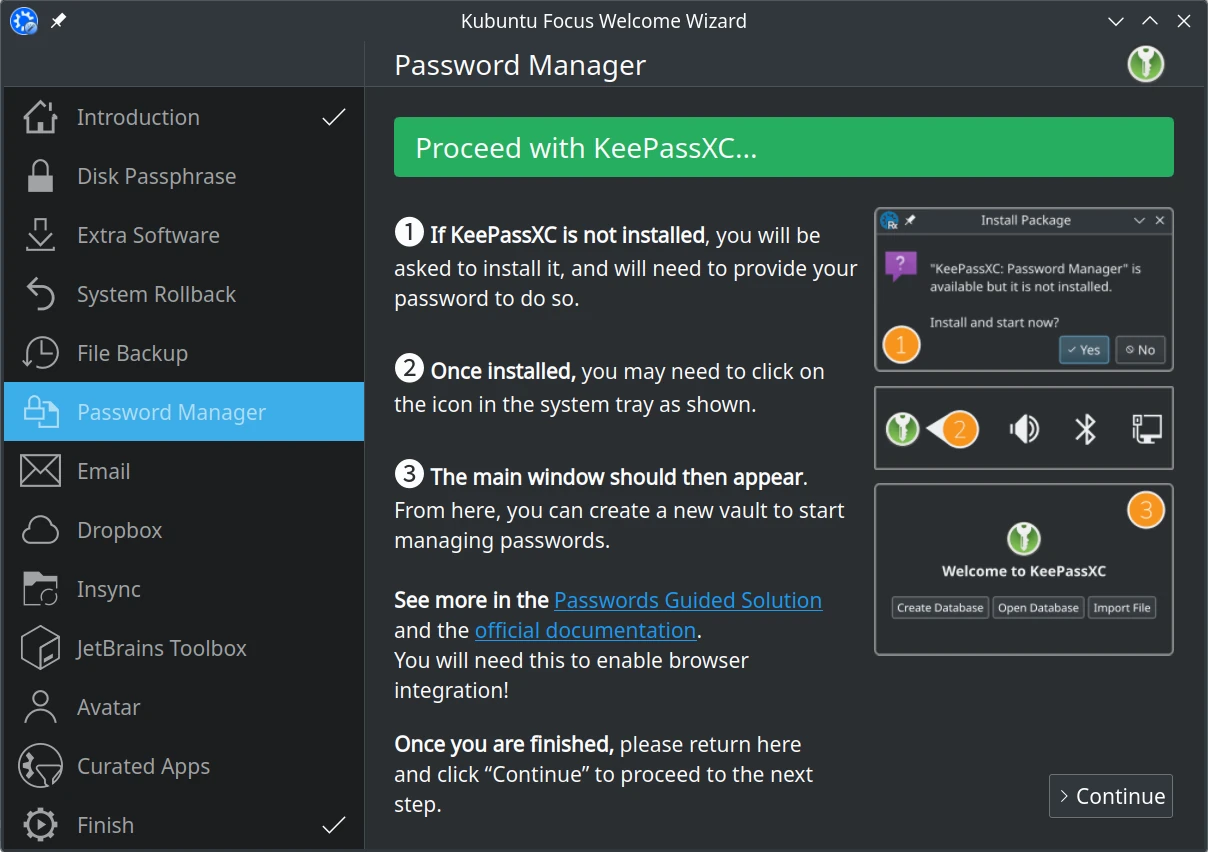This screenshot has height=852, width=1208.
Task: Click the Email envelope icon
Action: (40, 472)
